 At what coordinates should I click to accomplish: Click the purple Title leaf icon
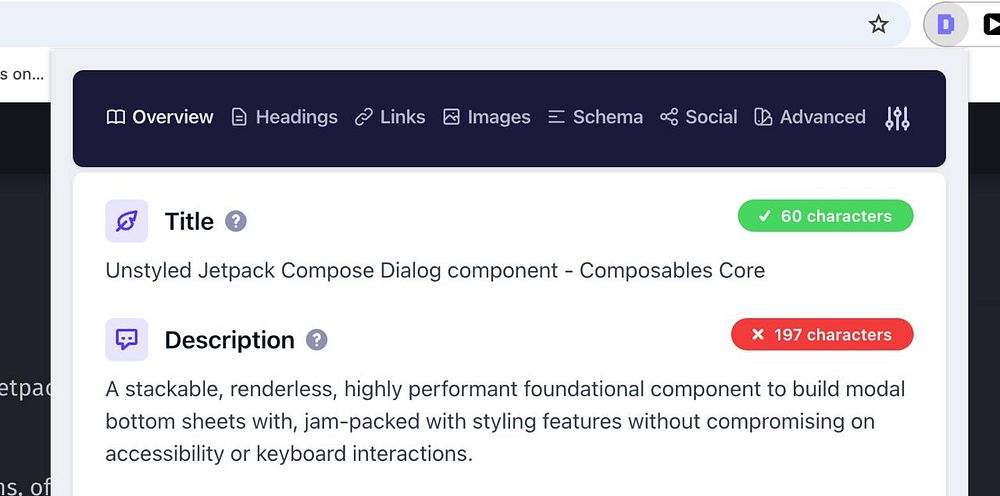click(x=127, y=221)
